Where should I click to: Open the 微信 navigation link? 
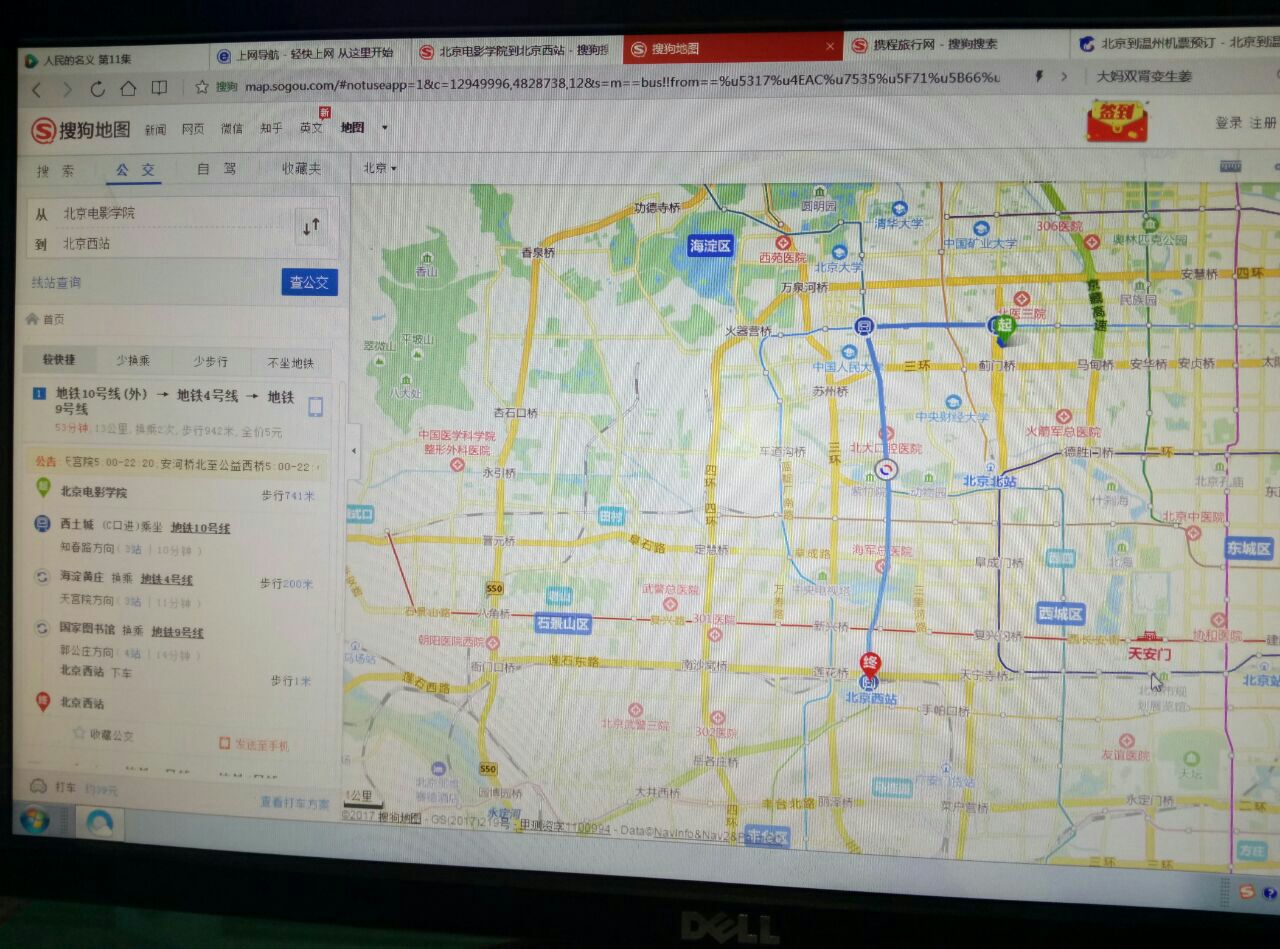point(231,129)
